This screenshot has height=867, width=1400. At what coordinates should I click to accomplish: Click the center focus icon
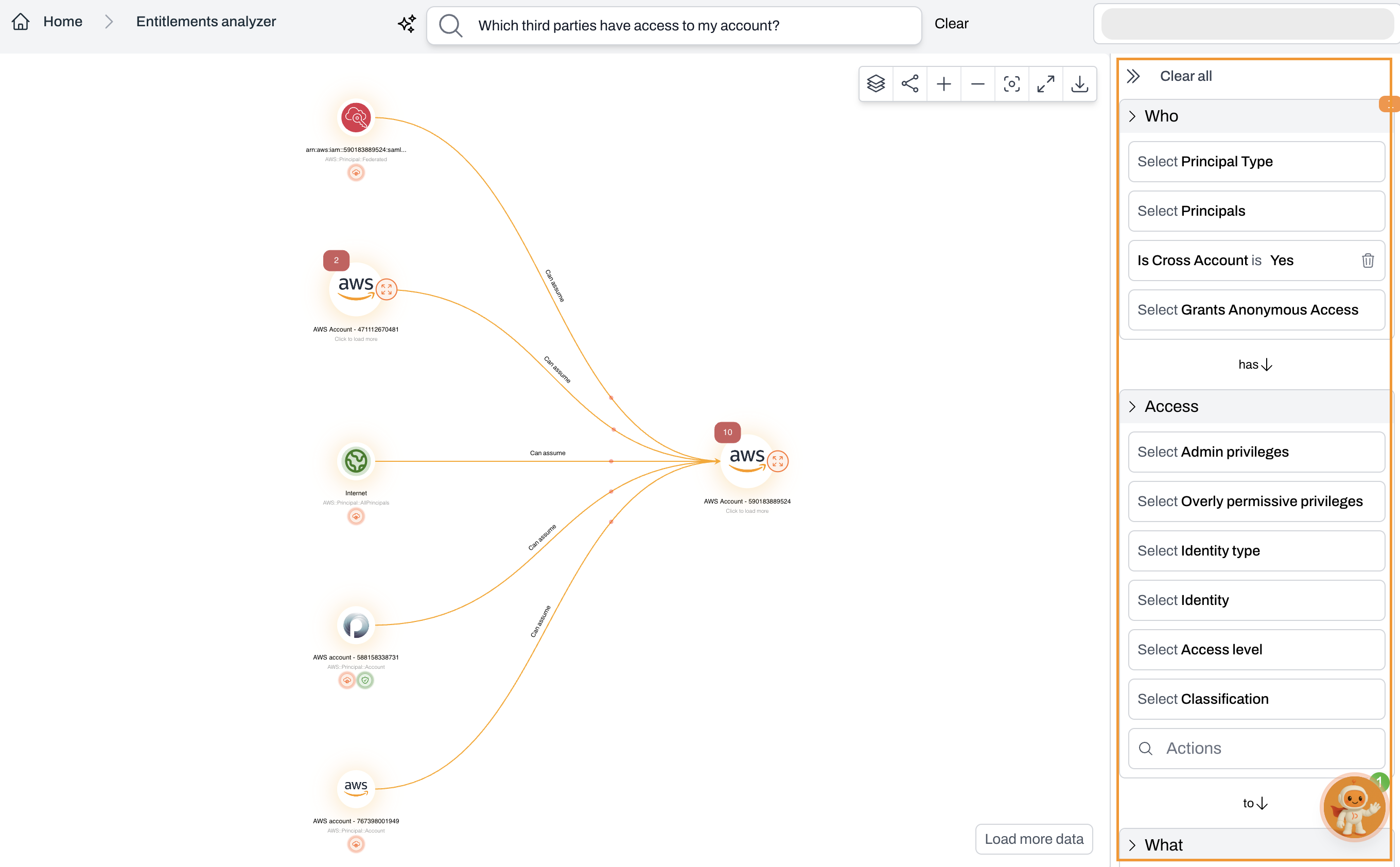1012,84
